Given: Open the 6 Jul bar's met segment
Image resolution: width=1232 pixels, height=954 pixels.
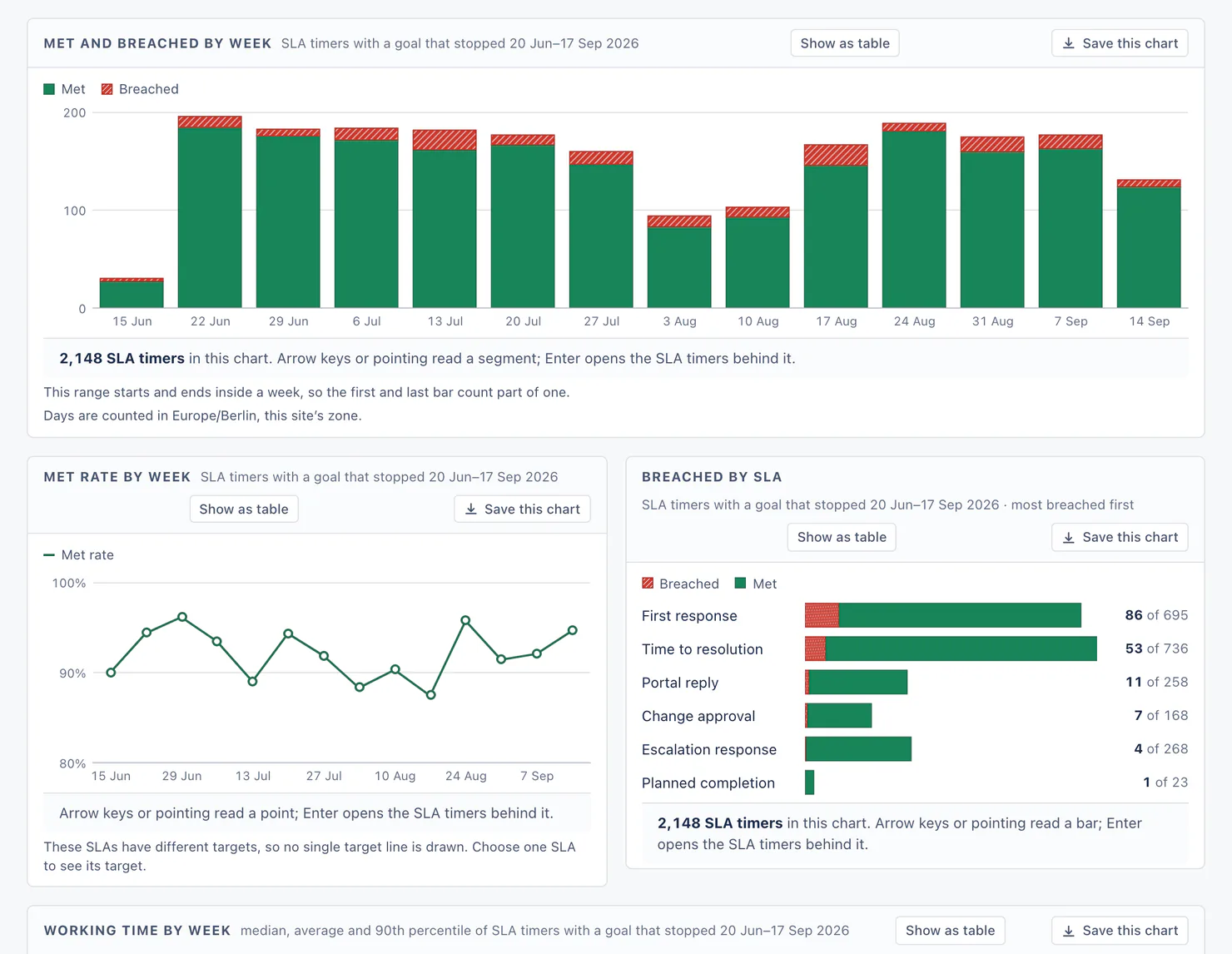Looking at the screenshot, I should tap(366, 224).
